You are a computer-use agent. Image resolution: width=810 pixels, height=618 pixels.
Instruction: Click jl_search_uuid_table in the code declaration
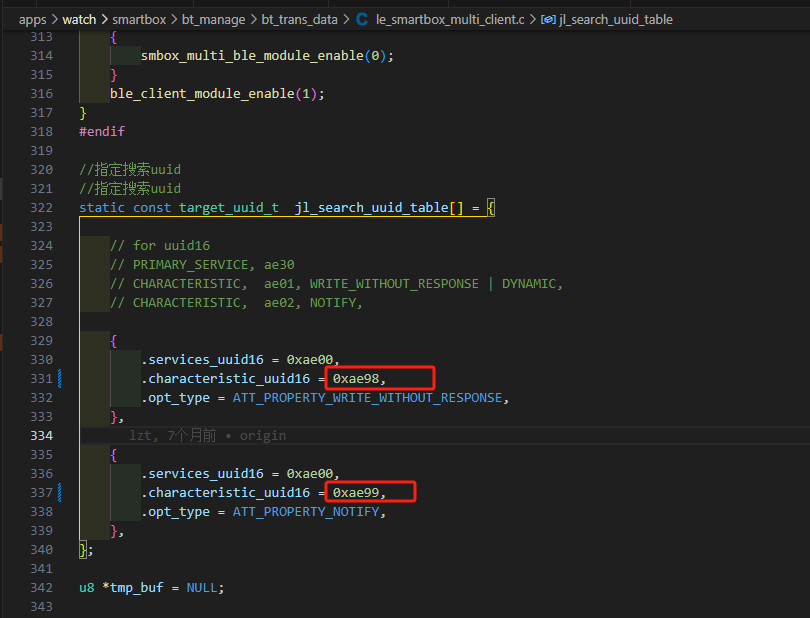click(371, 208)
